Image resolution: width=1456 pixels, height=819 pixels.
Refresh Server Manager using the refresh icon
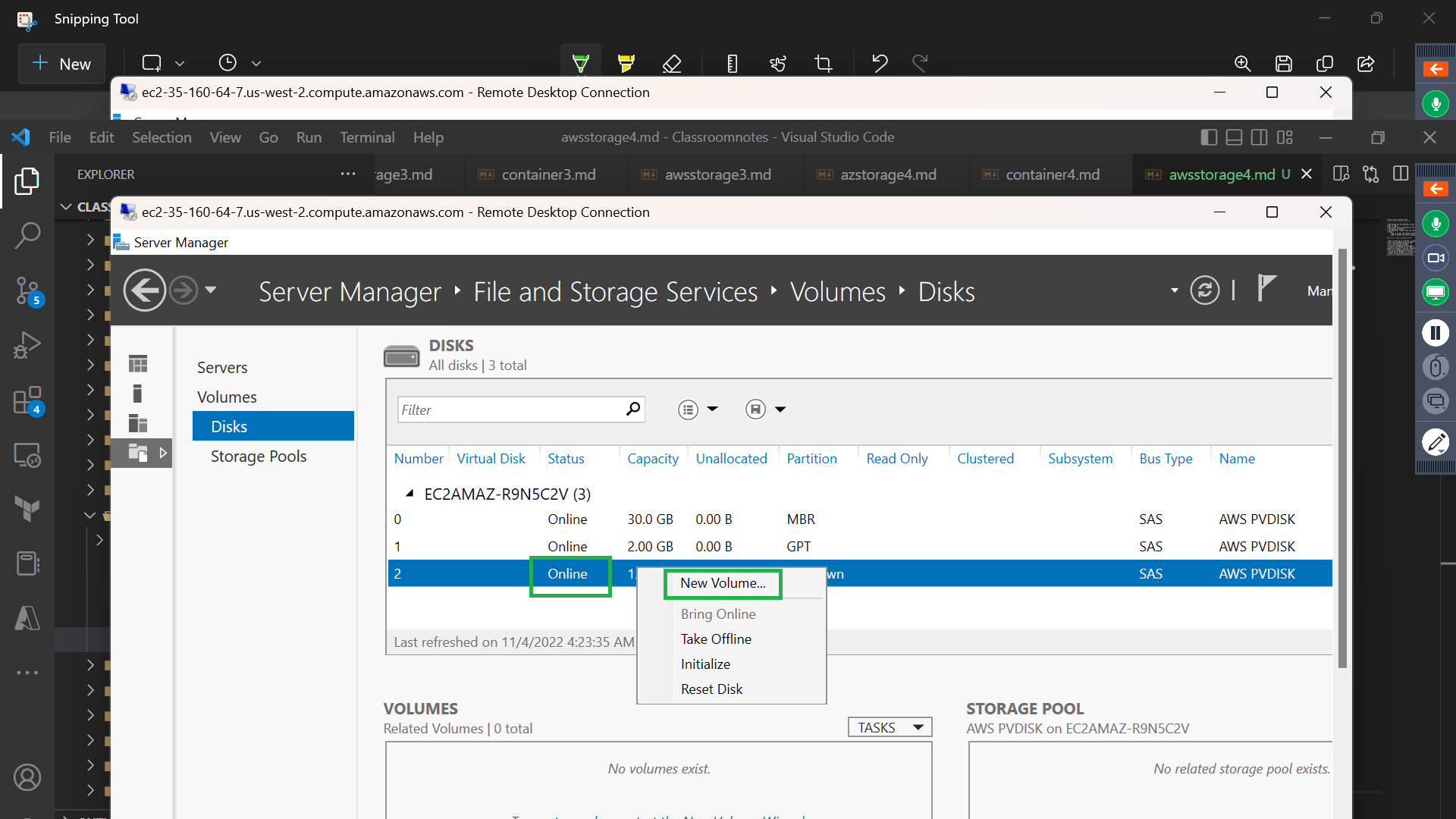[1205, 290]
